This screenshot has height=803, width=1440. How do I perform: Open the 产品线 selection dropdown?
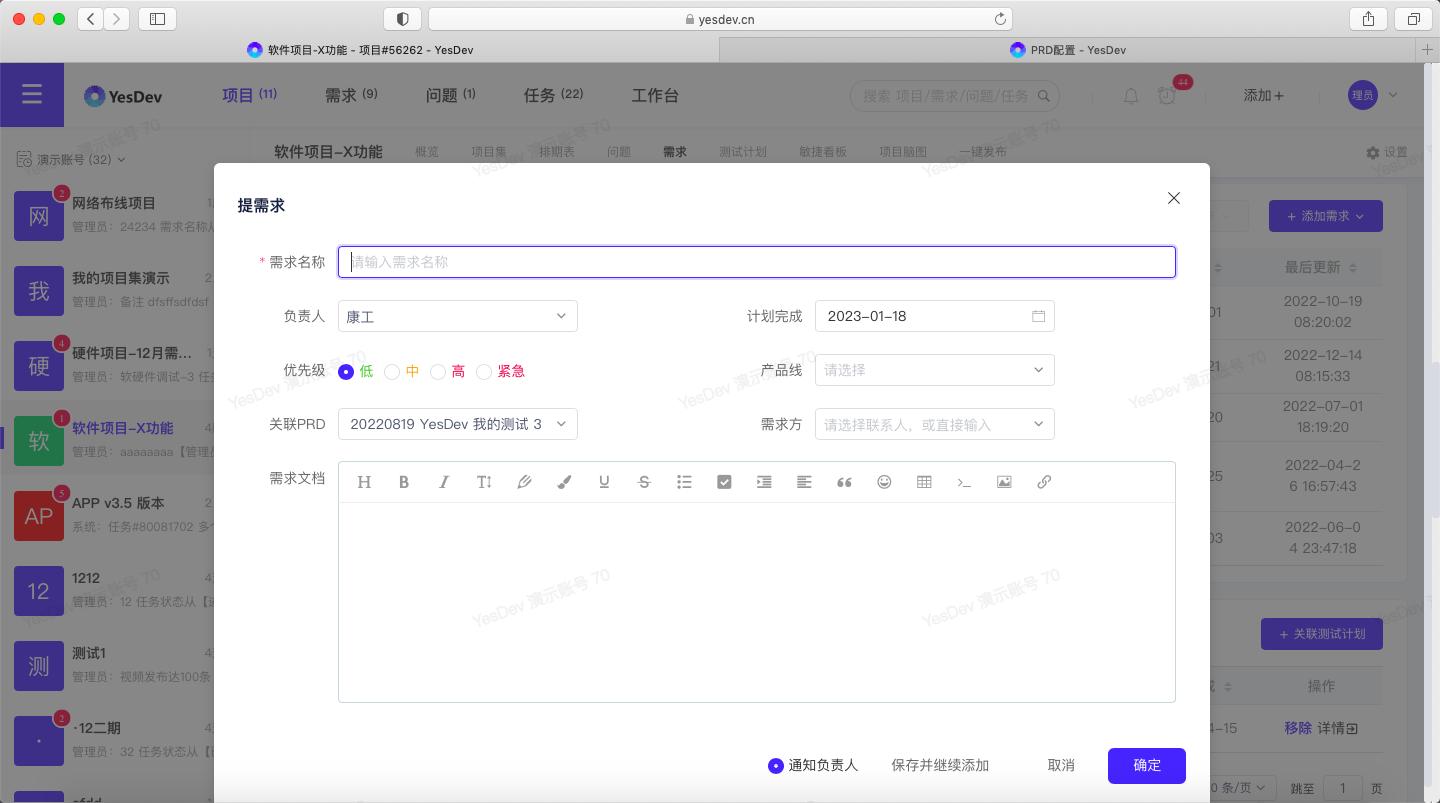pyautogui.click(x=934, y=370)
